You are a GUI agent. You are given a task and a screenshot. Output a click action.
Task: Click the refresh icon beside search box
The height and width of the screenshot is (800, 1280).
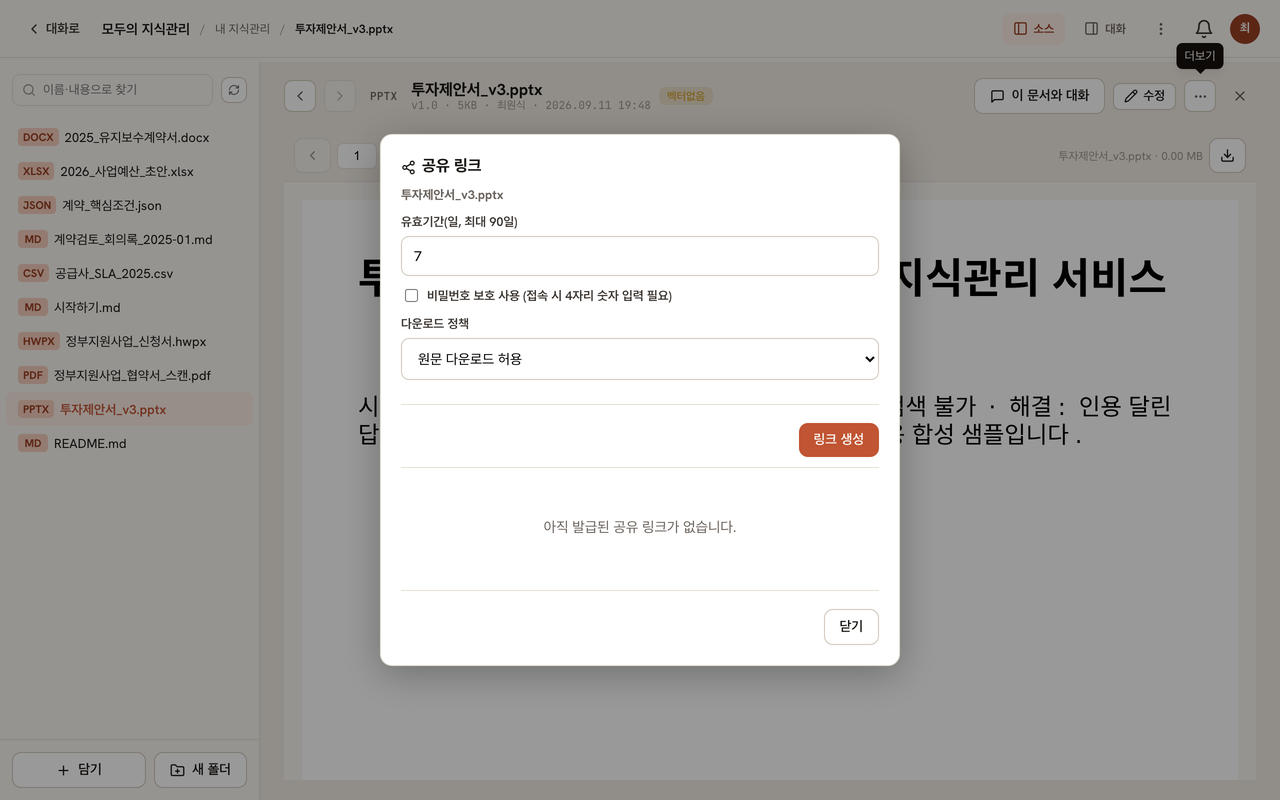pyautogui.click(x=234, y=90)
